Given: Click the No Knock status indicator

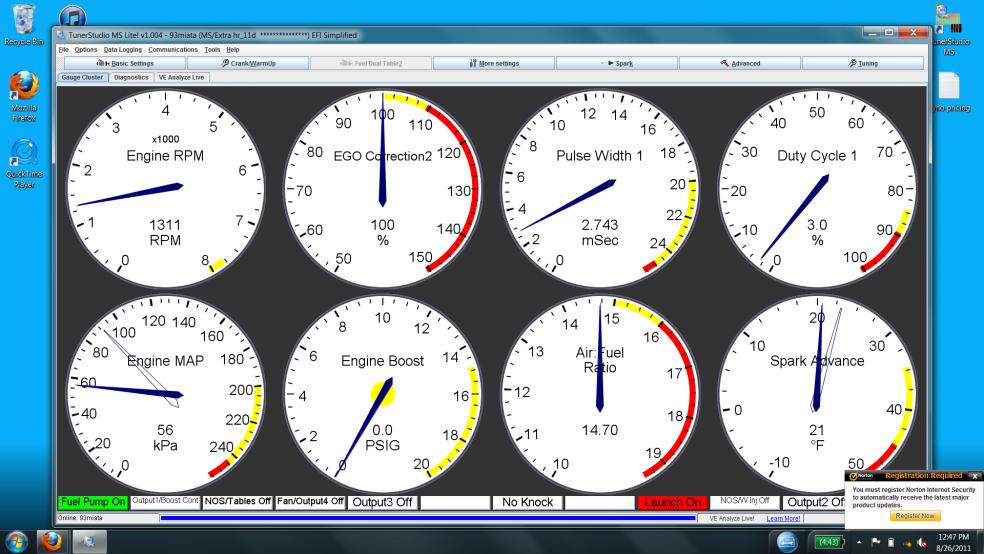Looking at the screenshot, I should pos(526,501).
